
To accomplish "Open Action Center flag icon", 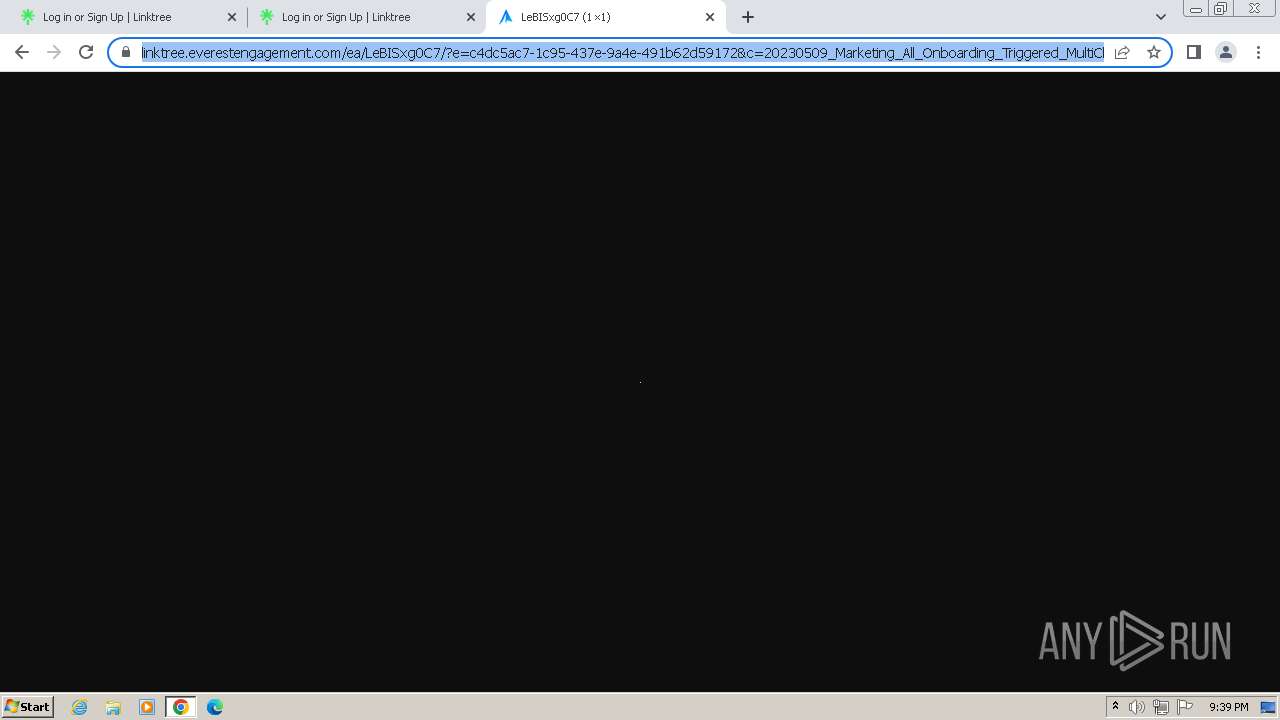I will coord(1185,707).
